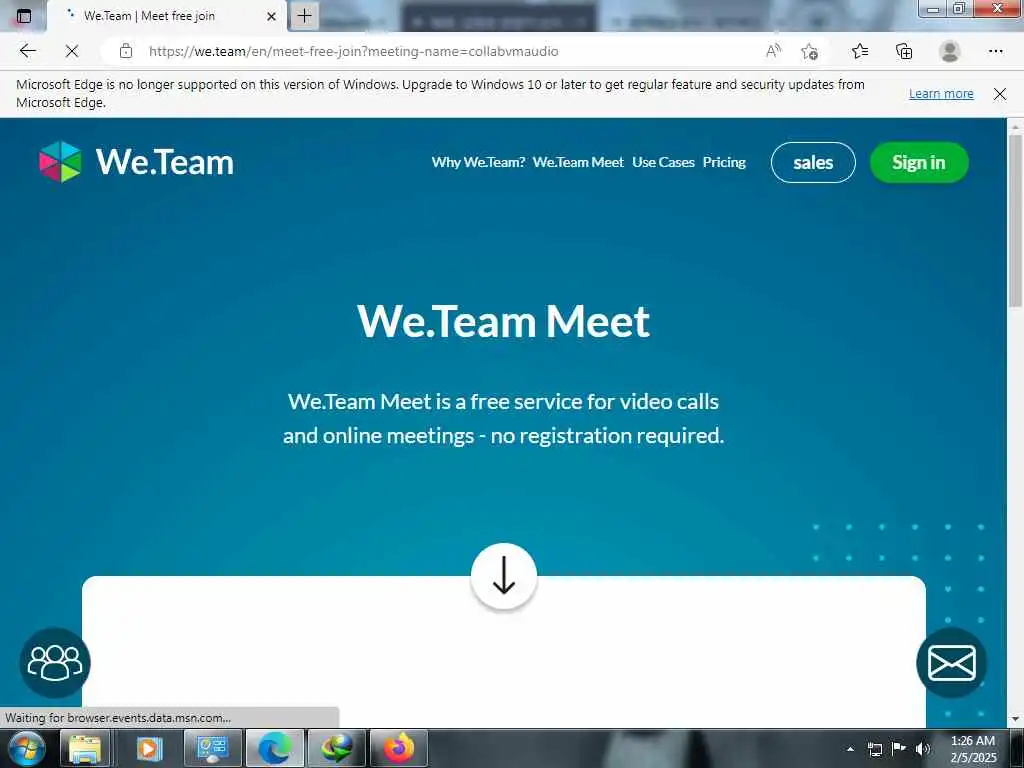Open the tab actions menu icon
1024x768 pixels.
(24, 16)
